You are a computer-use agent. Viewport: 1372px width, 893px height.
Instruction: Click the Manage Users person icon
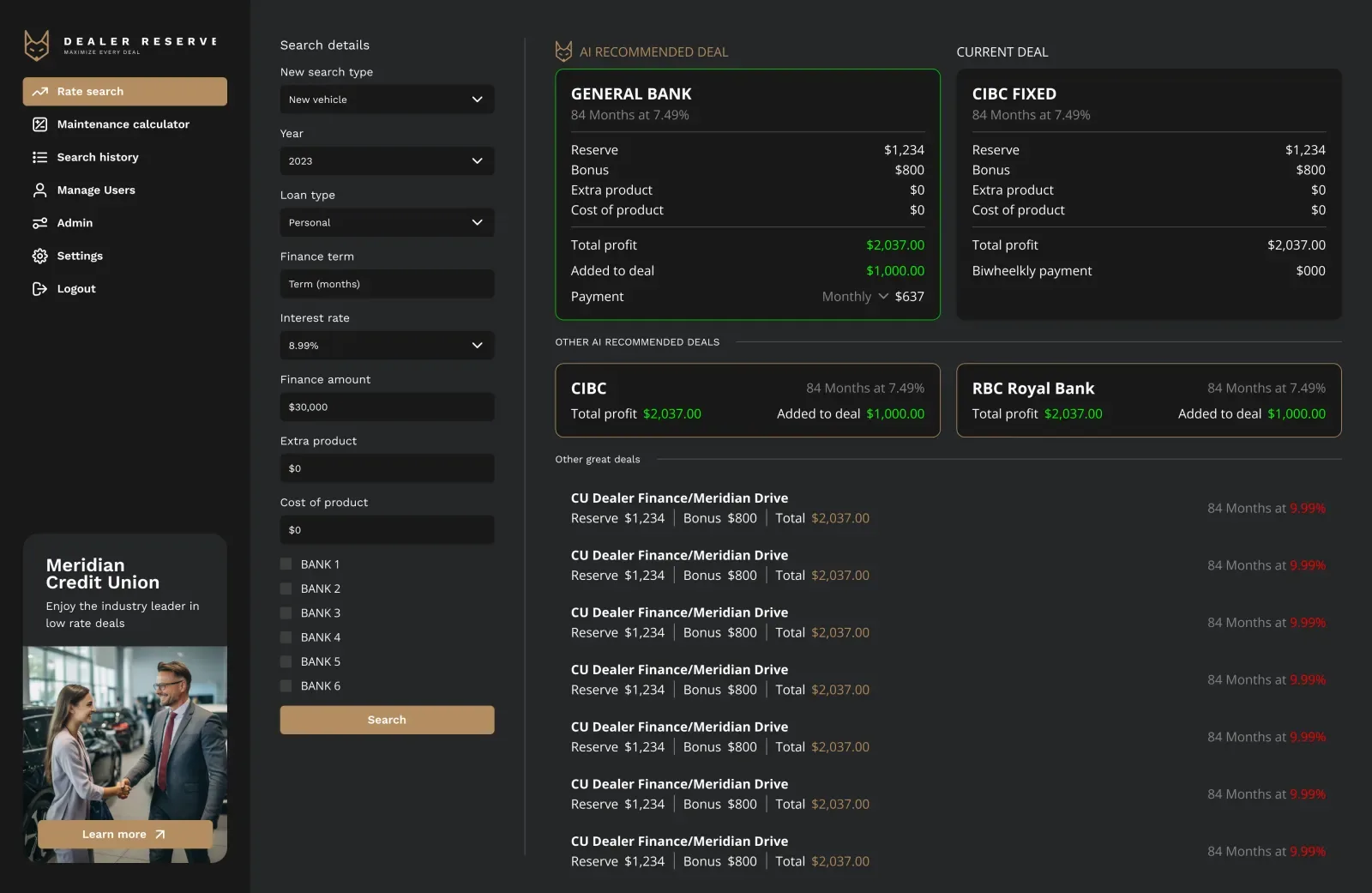pos(39,190)
